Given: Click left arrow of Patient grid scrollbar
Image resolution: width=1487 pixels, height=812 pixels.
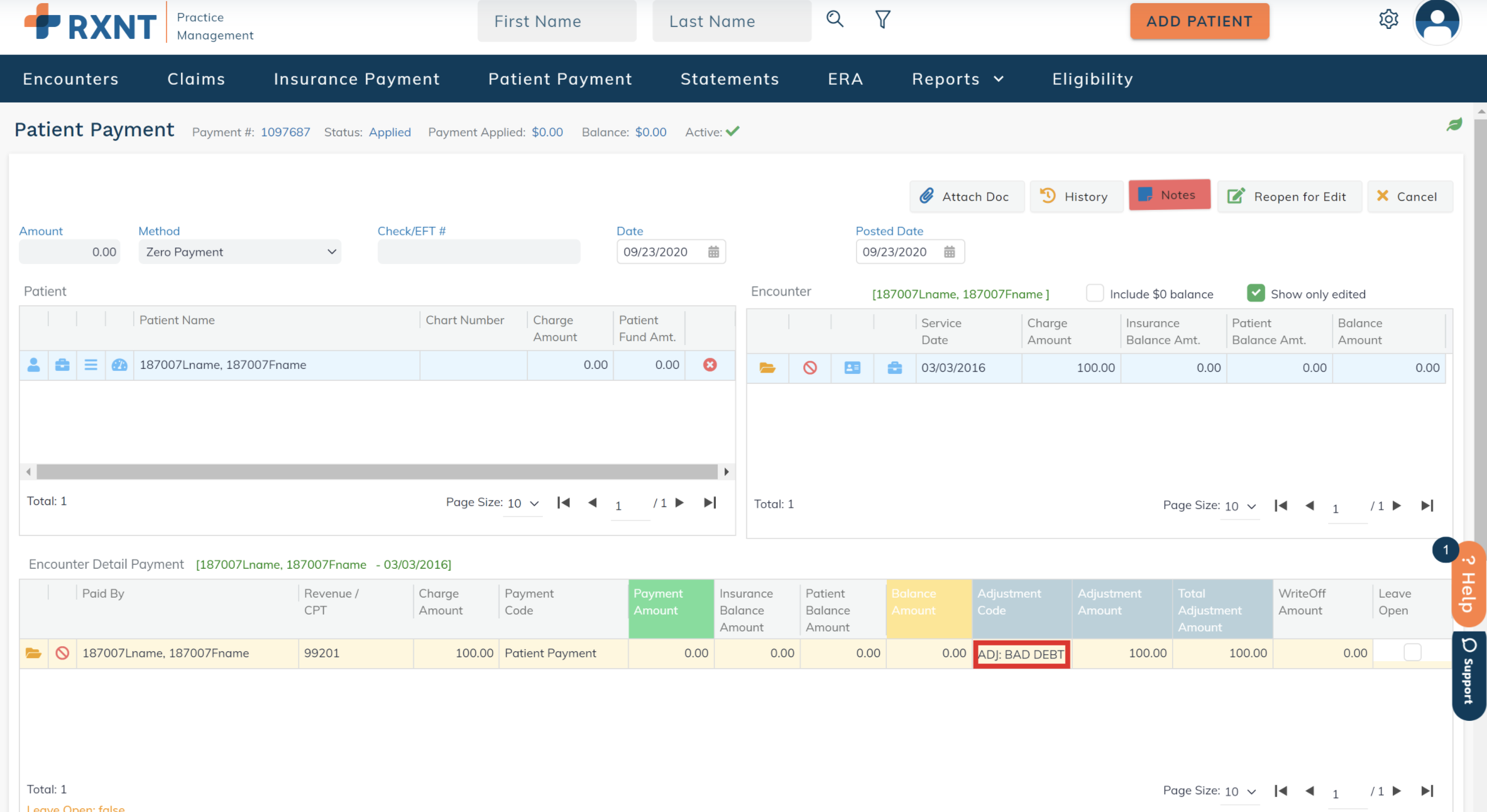Looking at the screenshot, I should (28, 471).
